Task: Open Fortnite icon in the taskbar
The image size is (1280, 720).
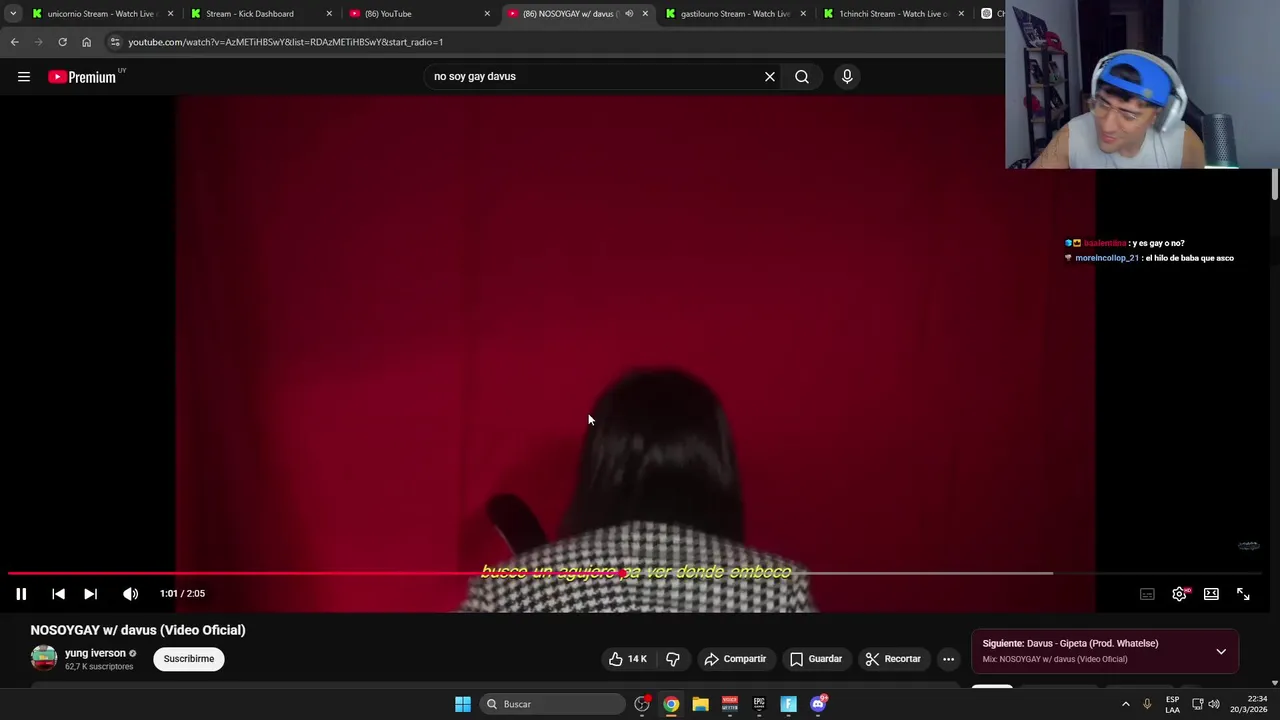Action: coord(789,704)
